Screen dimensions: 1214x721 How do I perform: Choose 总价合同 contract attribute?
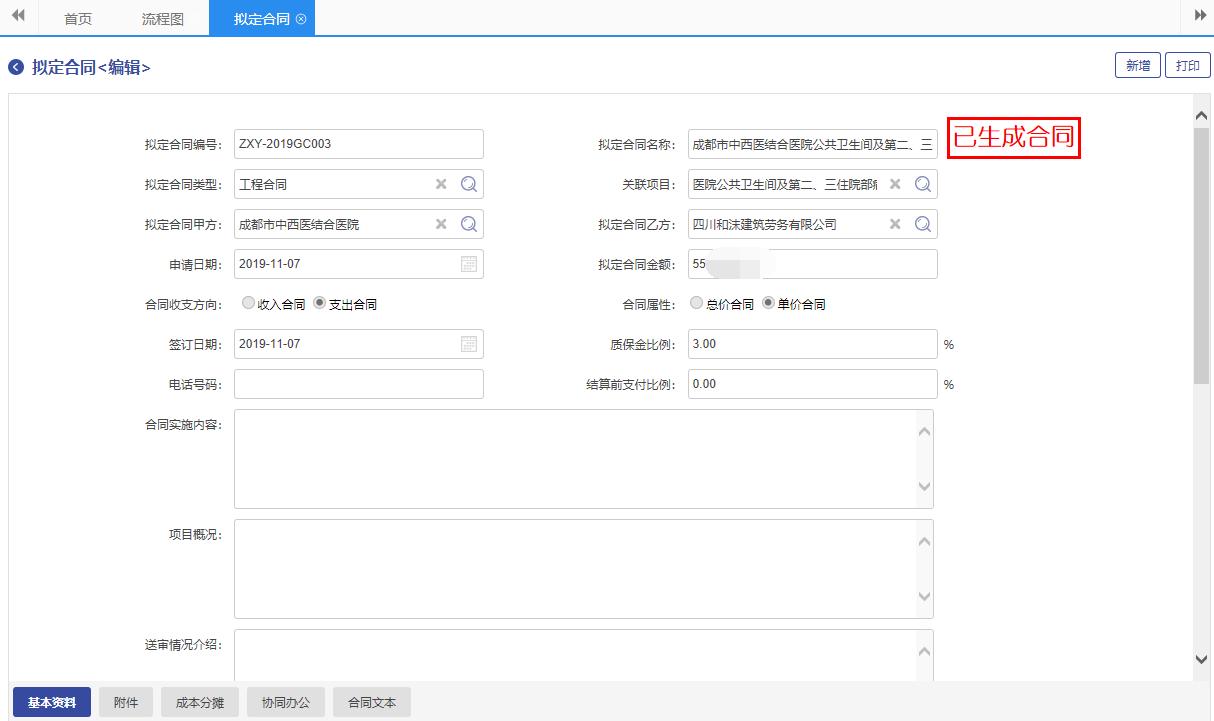pos(697,304)
